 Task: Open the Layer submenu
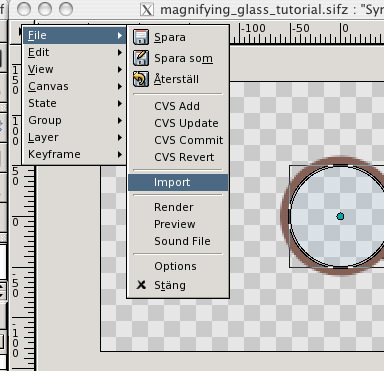pos(74,137)
